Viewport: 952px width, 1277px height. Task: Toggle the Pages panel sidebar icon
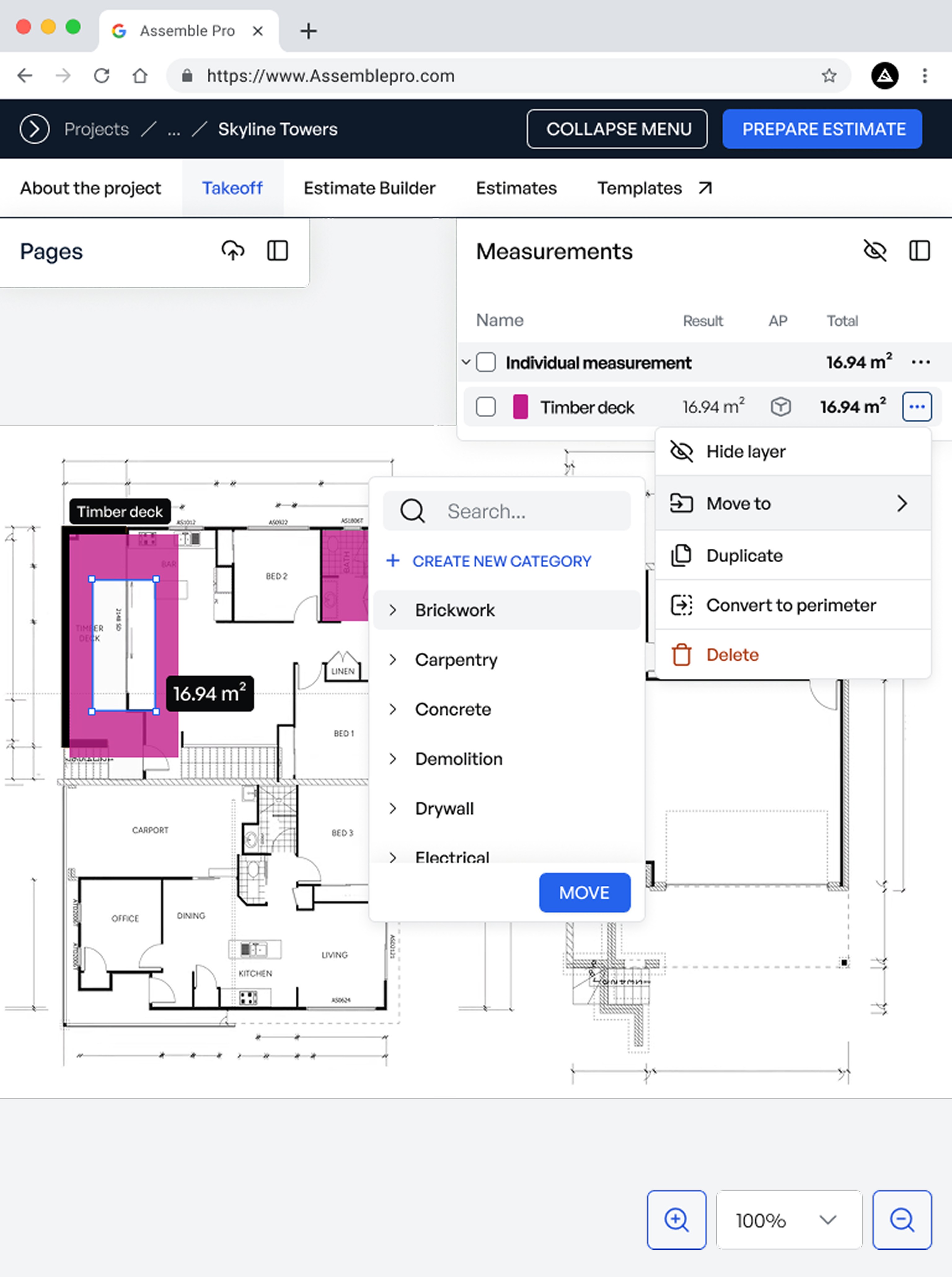pos(277,251)
